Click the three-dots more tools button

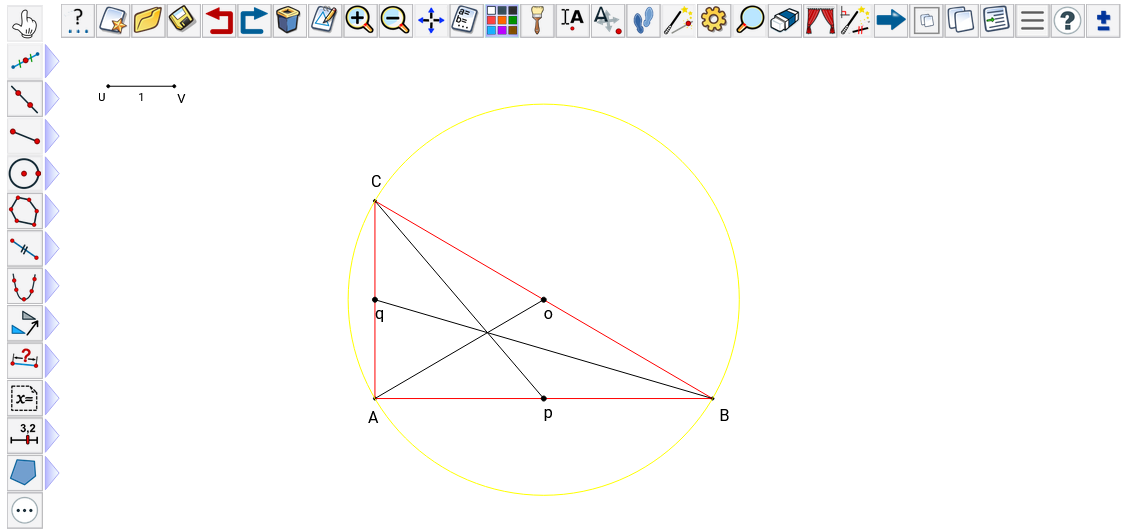coord(25,510)
